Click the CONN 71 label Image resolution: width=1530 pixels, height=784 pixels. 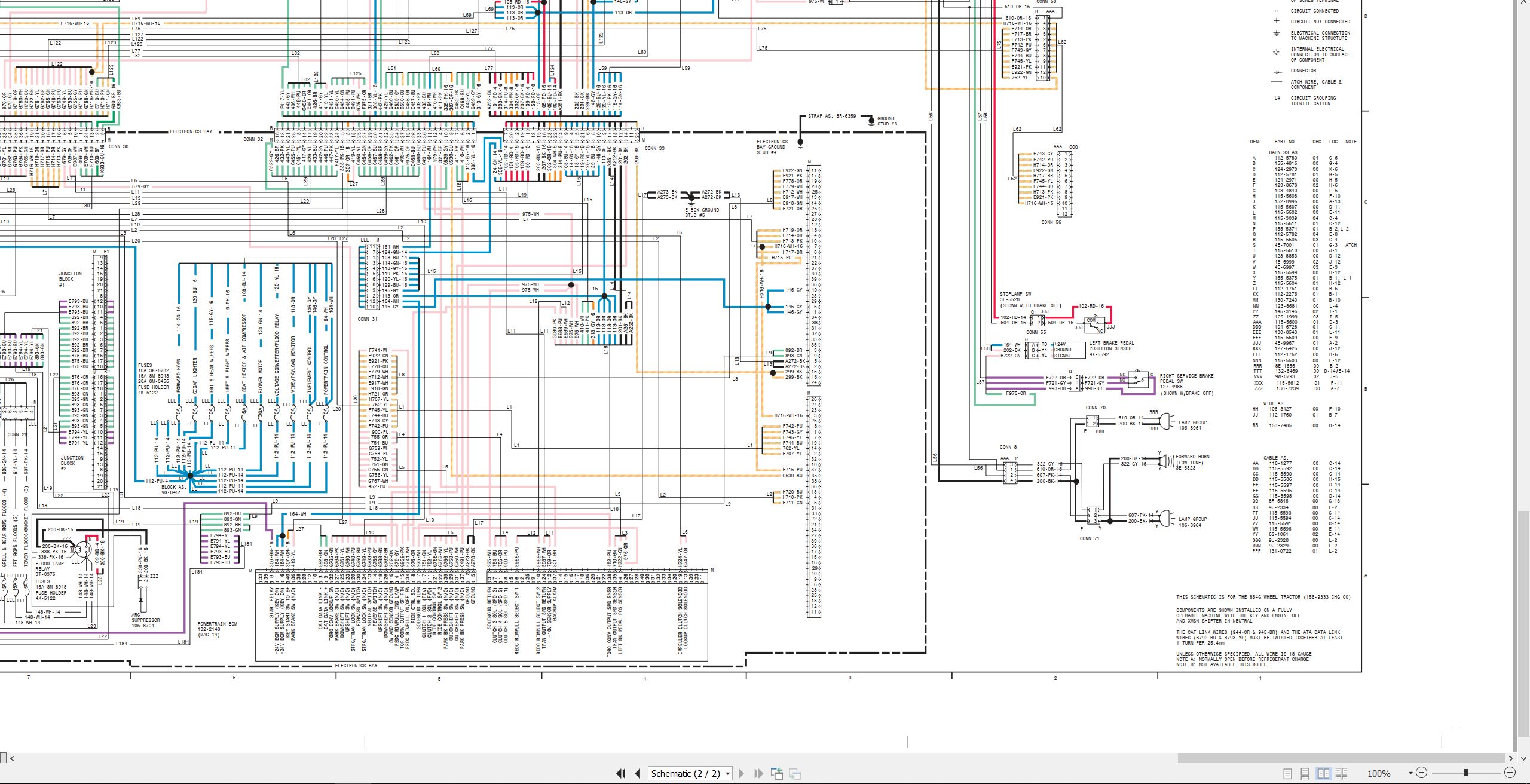point(1090,538)
